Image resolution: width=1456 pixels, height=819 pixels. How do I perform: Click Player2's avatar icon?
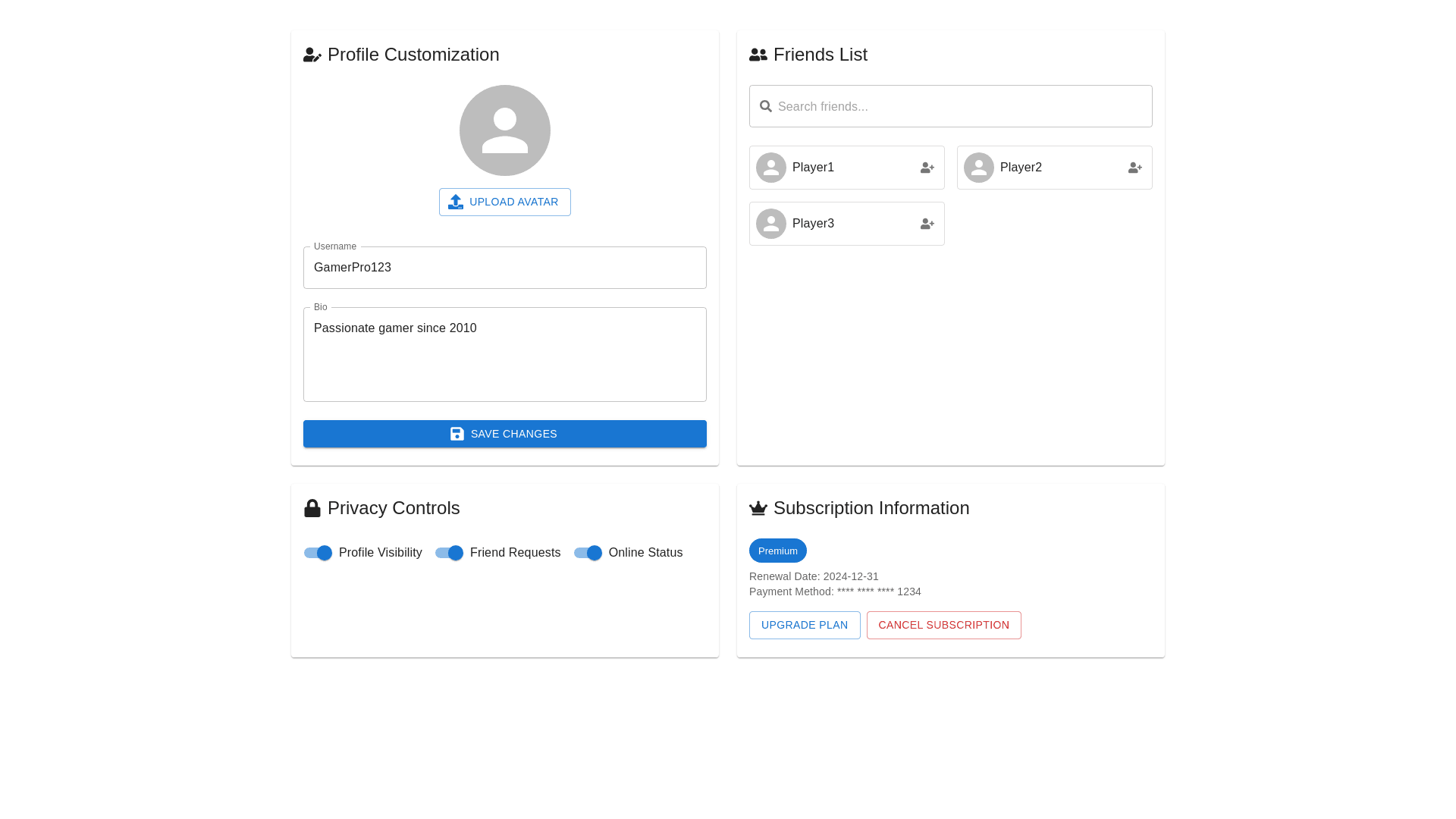pyautogui.click(x=978, y=168)
